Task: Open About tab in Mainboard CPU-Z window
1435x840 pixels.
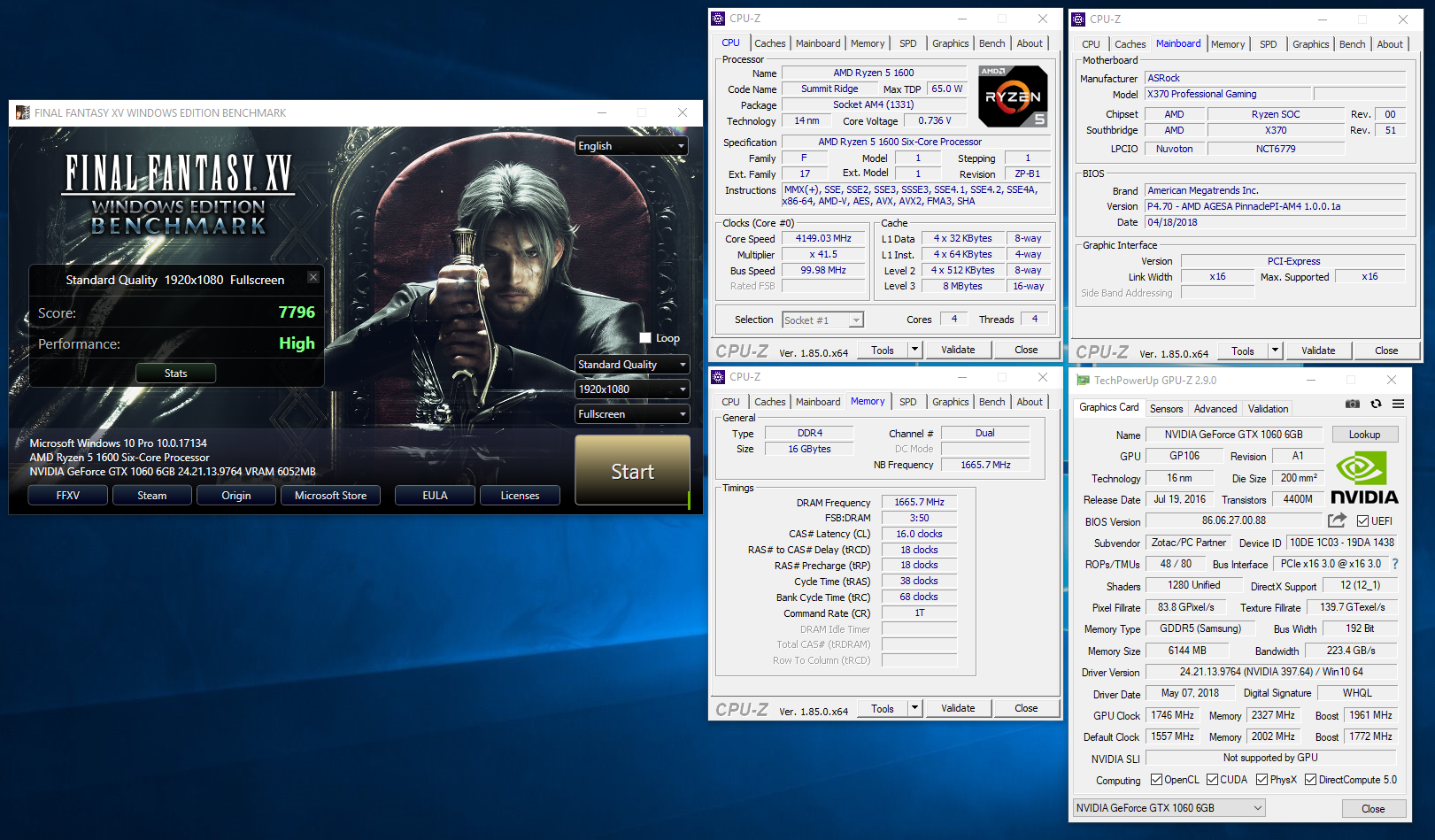Action: (1389, 44)
